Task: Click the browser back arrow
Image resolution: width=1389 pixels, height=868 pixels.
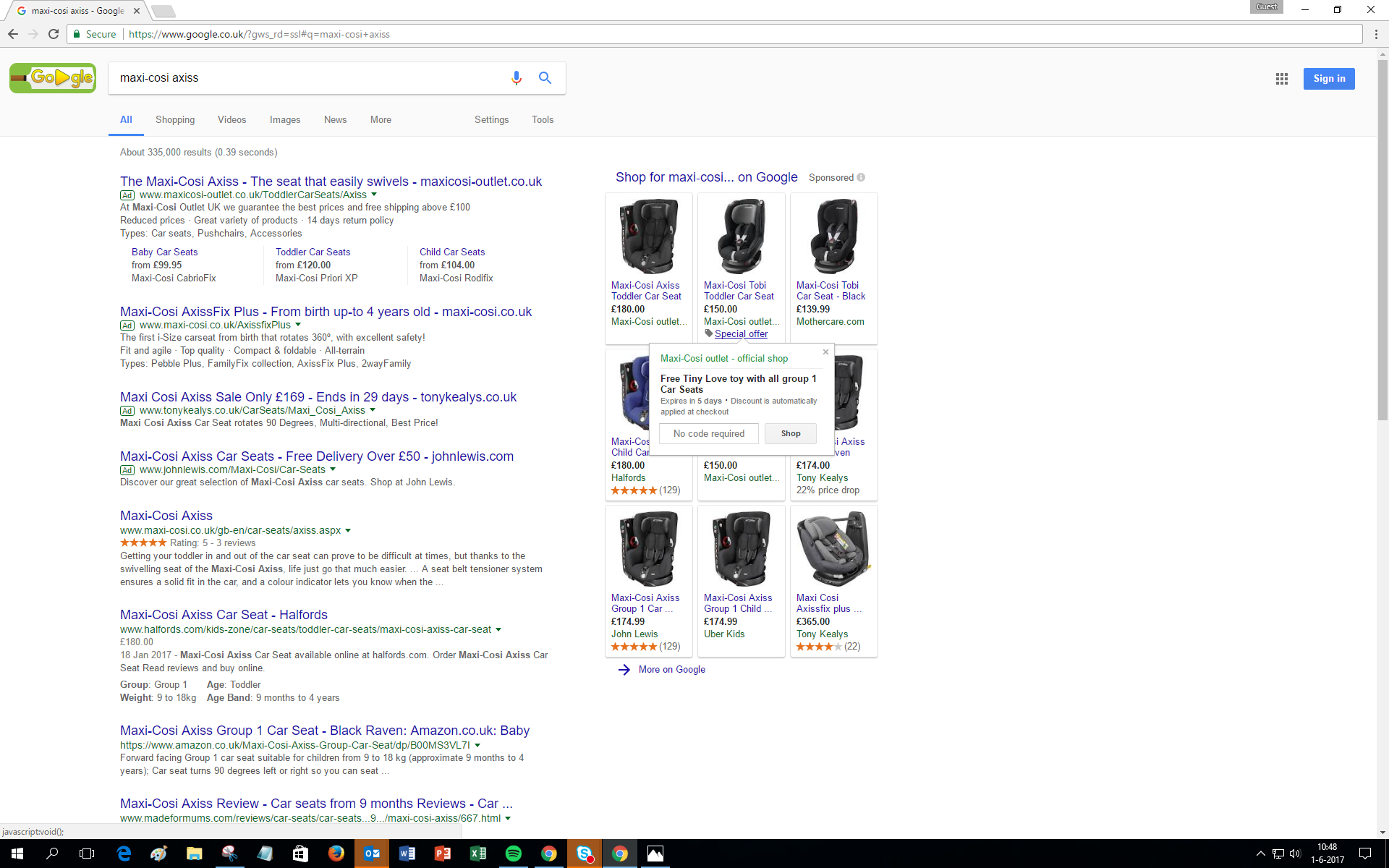Action: [x=13, y=34]
